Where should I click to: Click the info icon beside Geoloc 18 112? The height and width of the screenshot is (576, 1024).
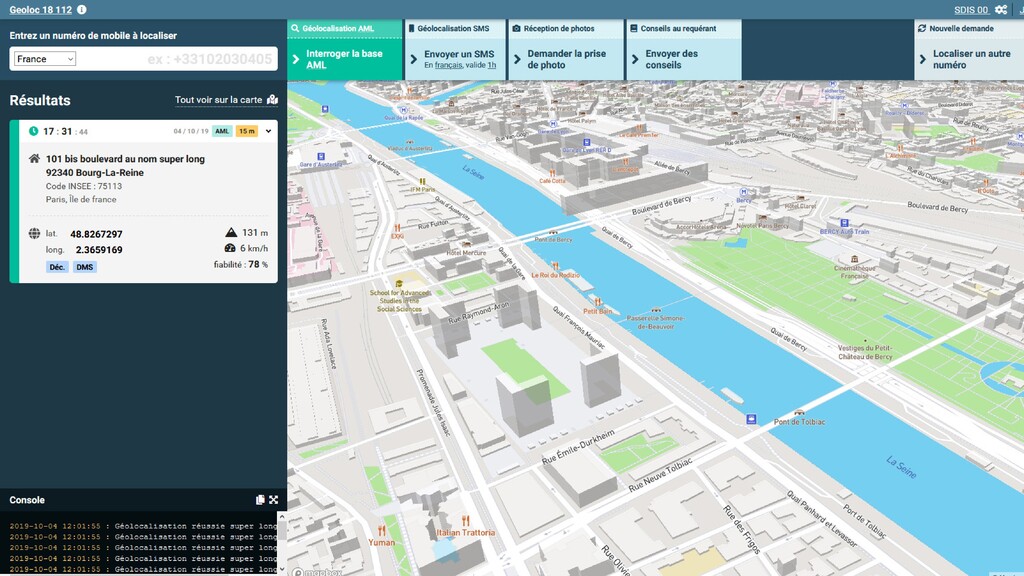[81, 10]
